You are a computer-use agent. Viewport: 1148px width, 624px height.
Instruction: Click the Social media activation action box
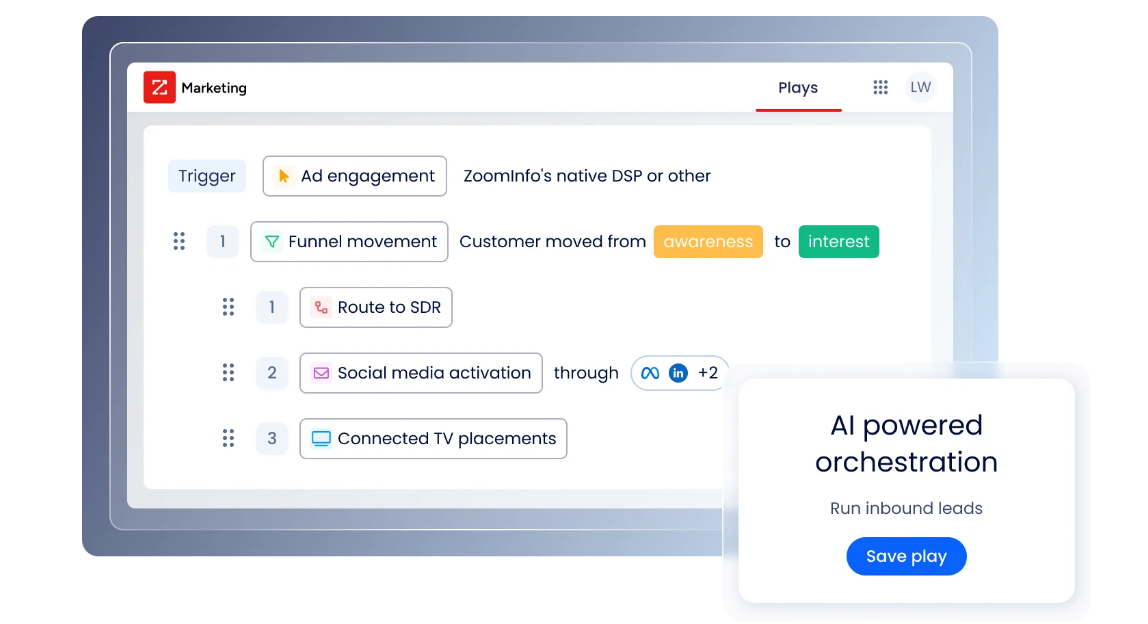(421, 373)
